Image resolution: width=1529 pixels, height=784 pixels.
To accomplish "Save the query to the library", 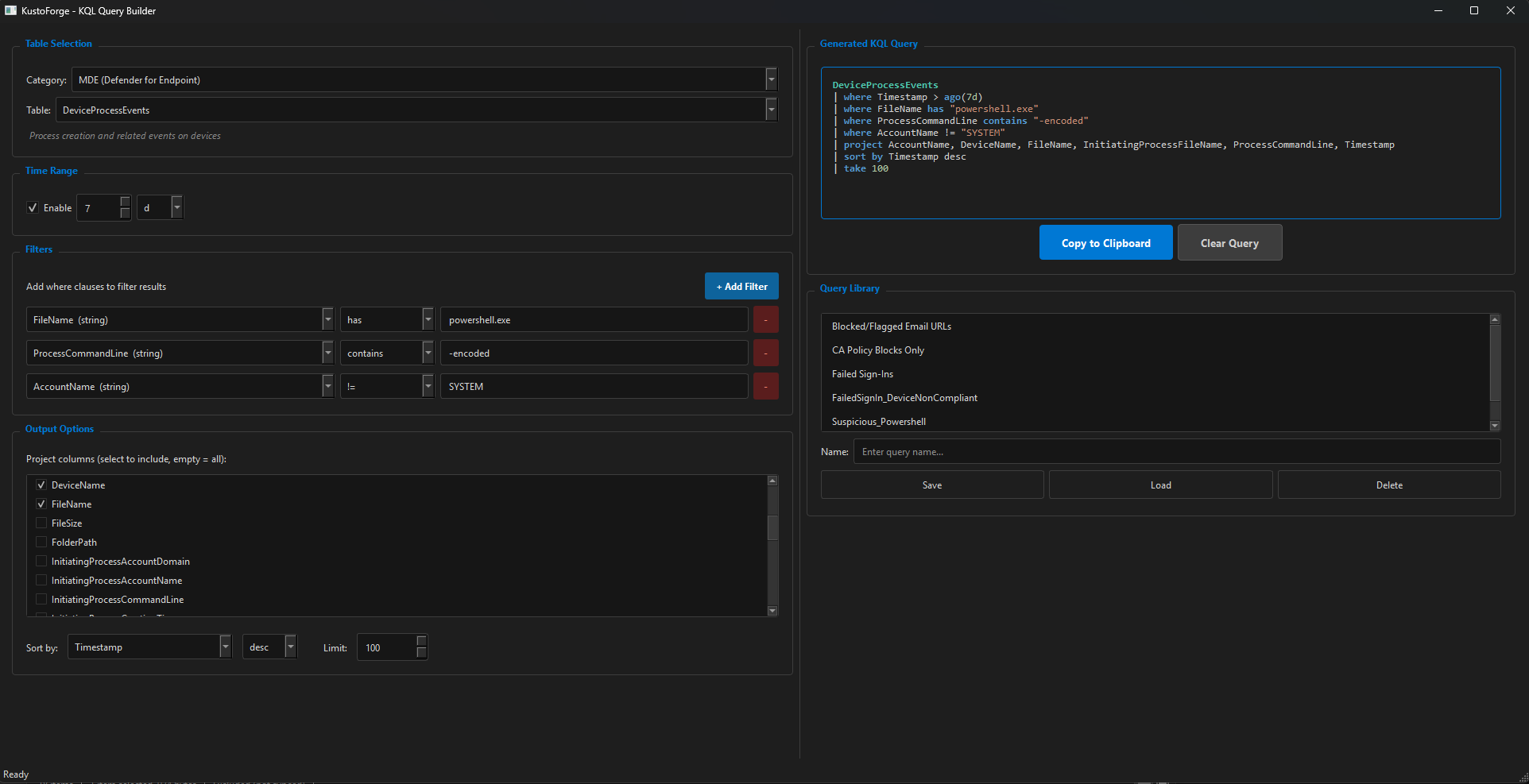I will (x=932, y=485).
